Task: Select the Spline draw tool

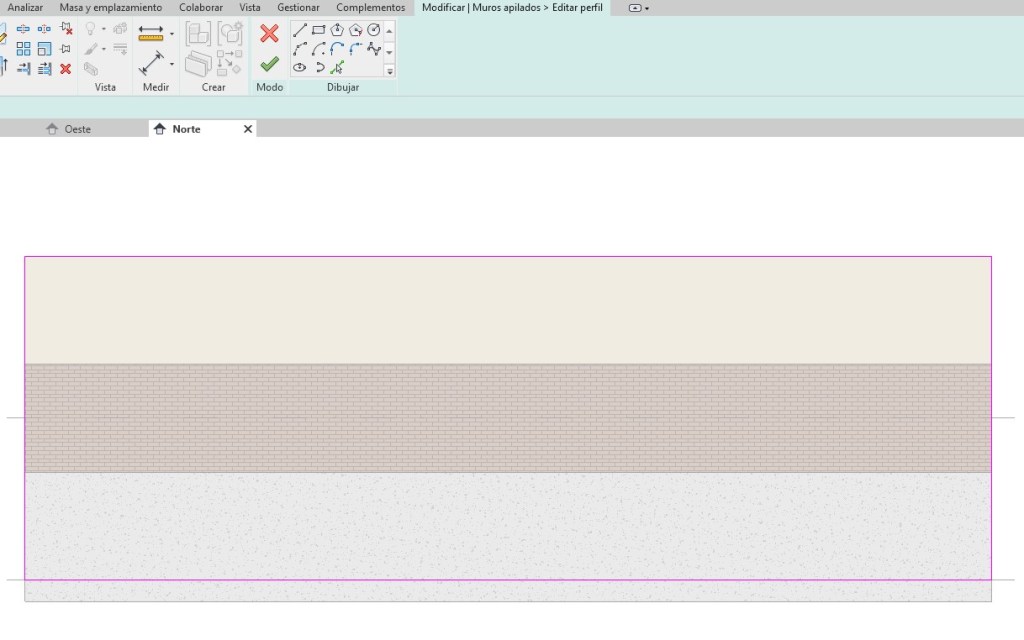Action: 374,49
